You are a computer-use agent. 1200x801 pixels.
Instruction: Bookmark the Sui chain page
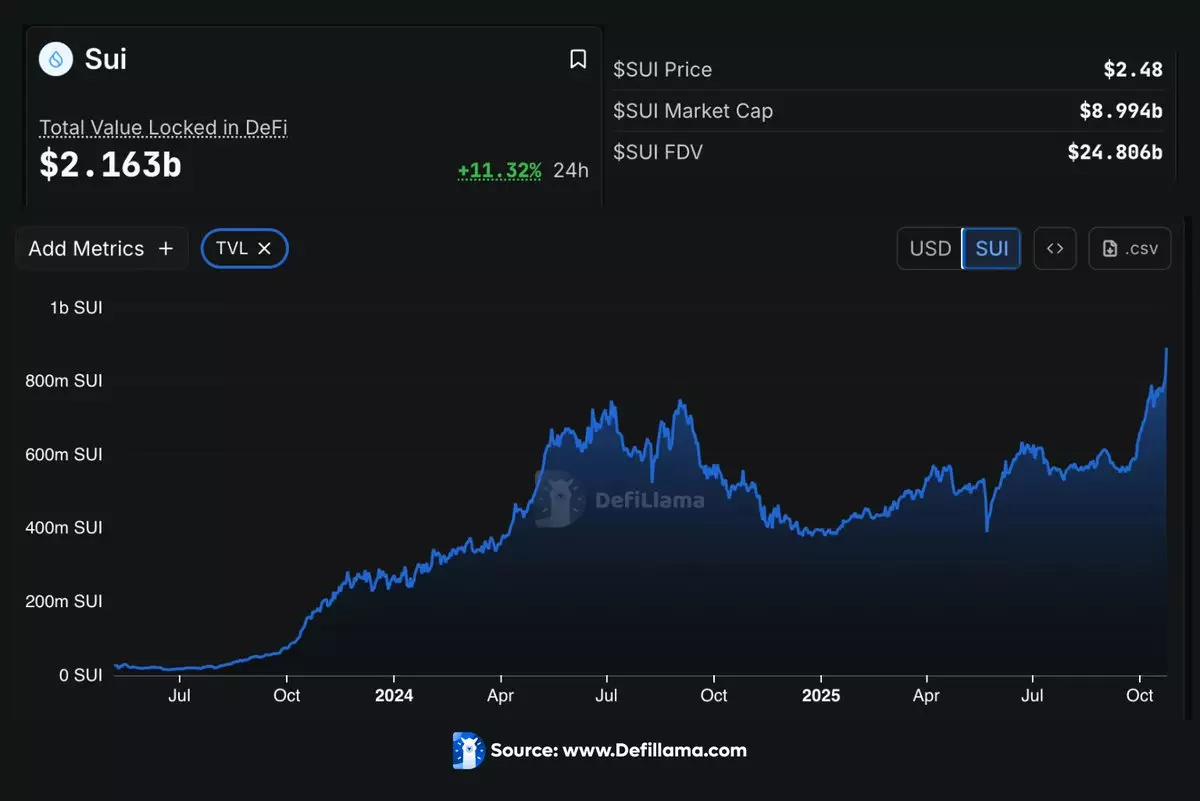point(577,60)
